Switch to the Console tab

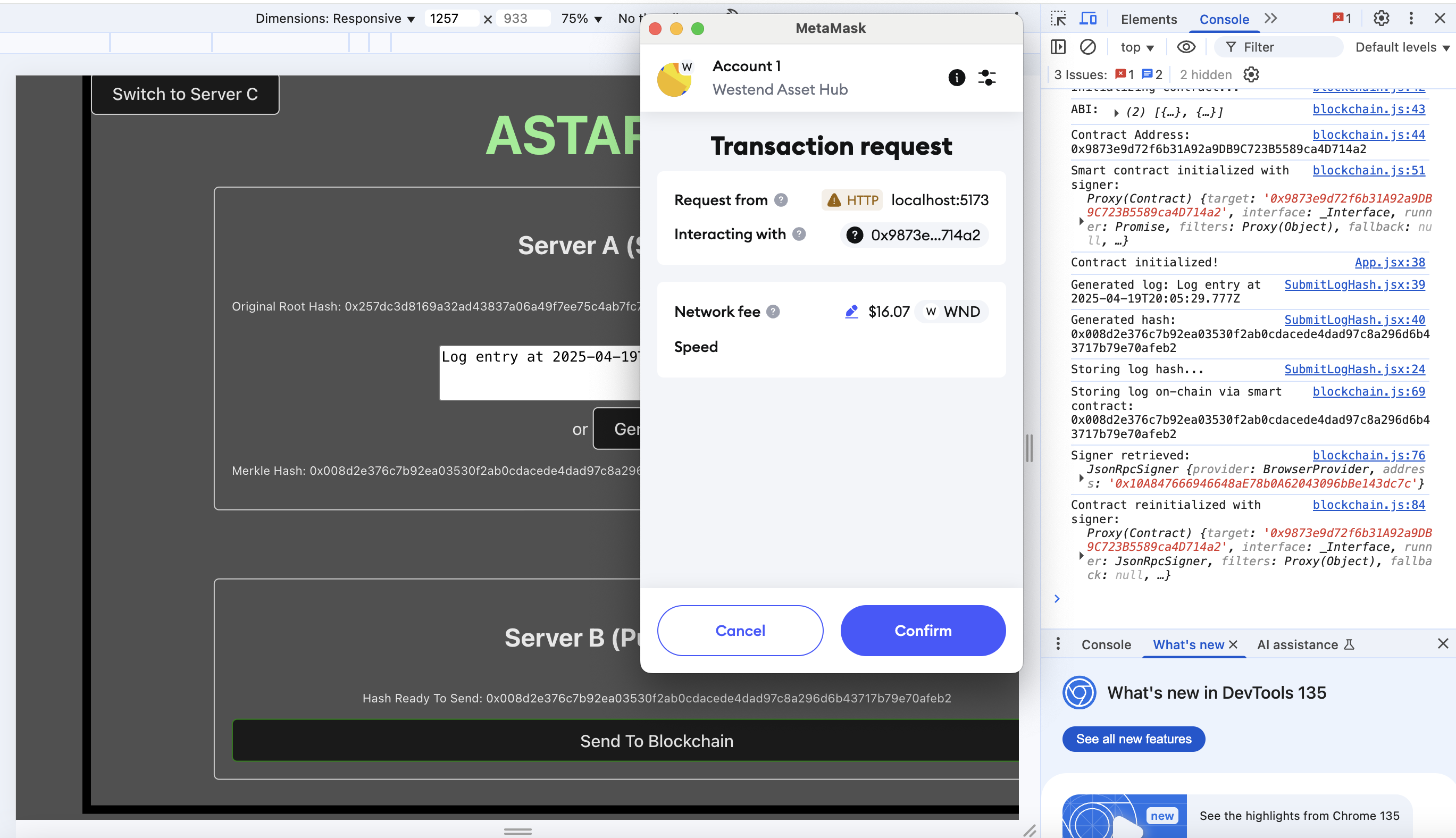[x=1224, y=20]
